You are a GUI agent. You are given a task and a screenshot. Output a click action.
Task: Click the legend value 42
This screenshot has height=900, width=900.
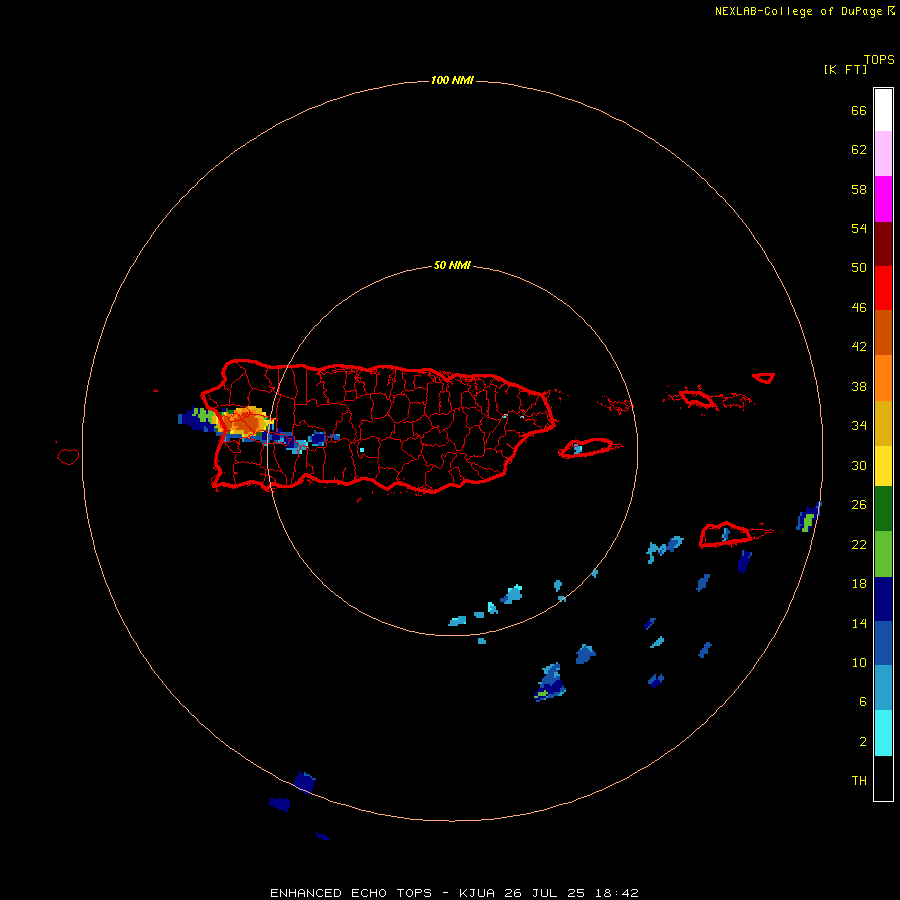click(x=859, y=346)
